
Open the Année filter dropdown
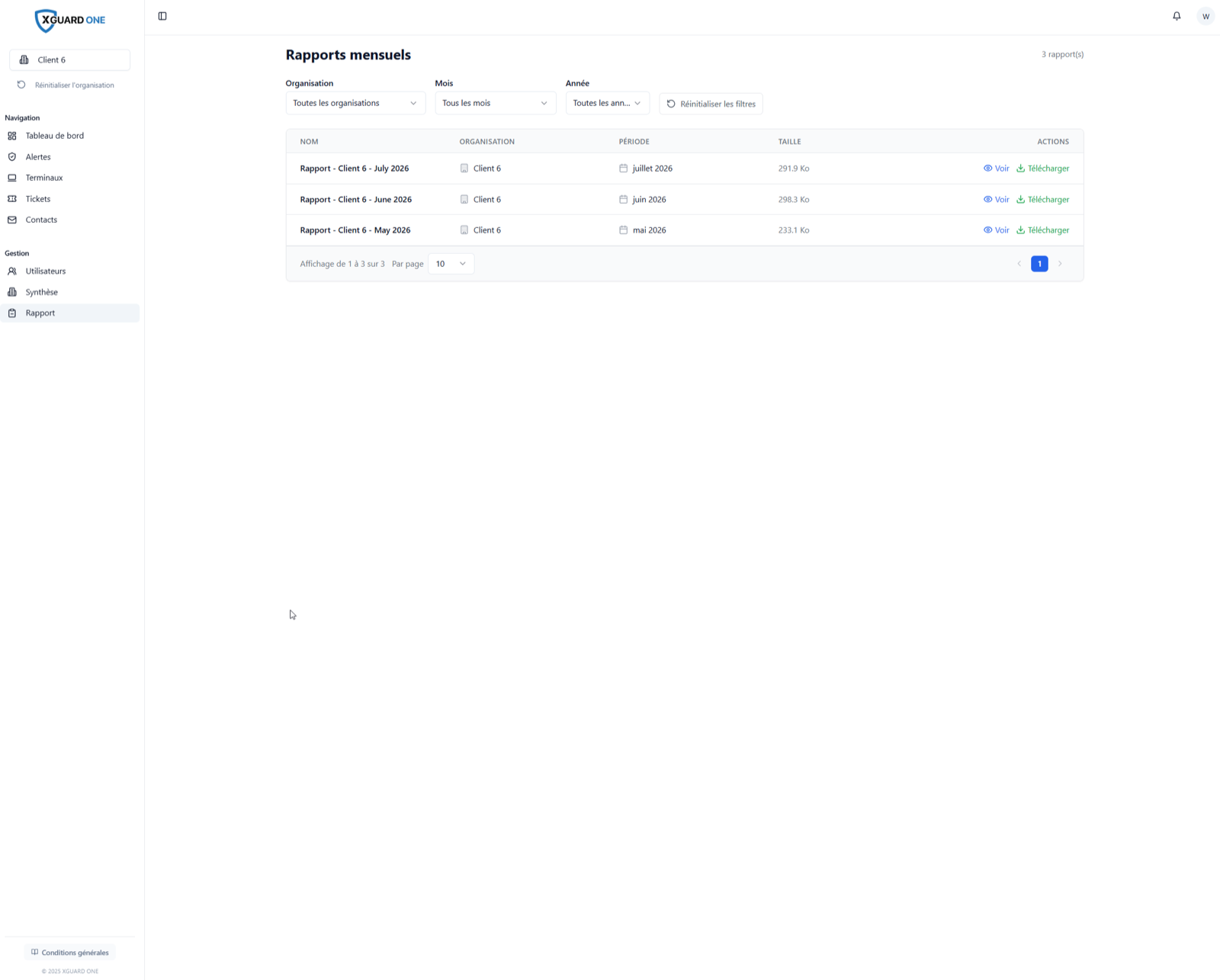(x=608, y=103)
